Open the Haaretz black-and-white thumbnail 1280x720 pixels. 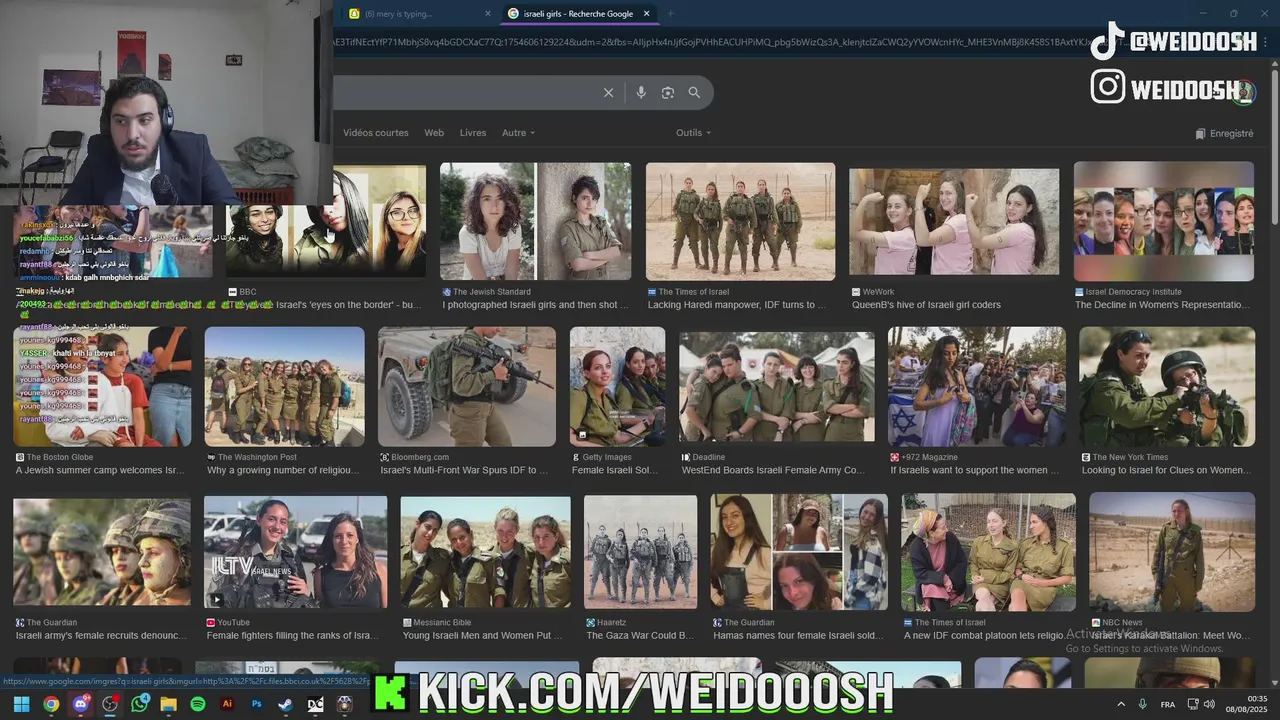click(x=641, y=552)
